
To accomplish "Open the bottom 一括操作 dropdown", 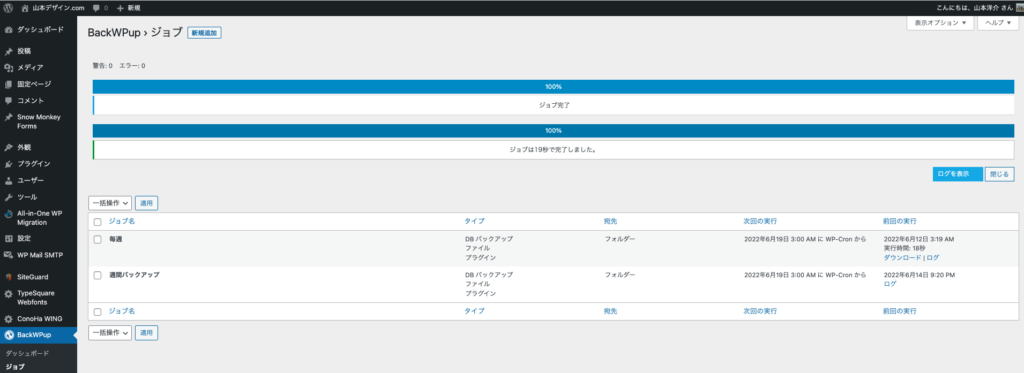I will pyautogui.click(x=110, y=332).
